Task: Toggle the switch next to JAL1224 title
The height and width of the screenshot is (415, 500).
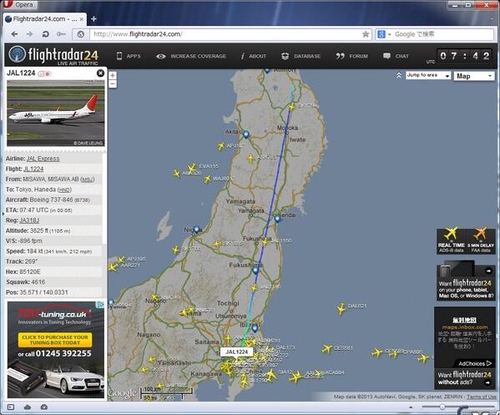Action: click(44, 74)
